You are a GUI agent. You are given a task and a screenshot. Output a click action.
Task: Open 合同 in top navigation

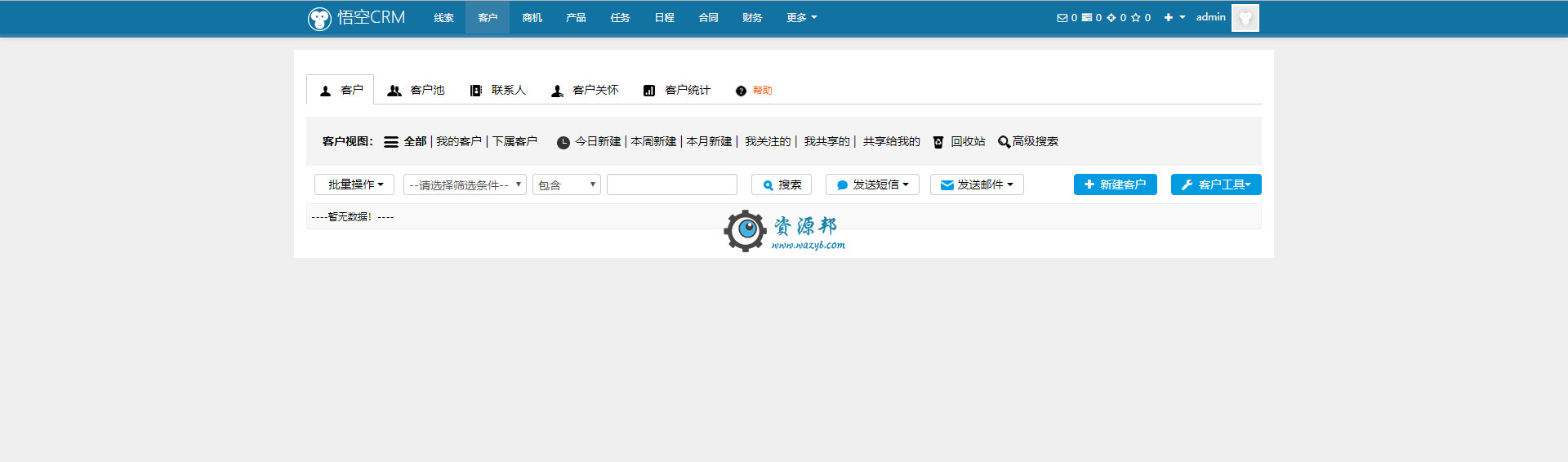[708, 18]
